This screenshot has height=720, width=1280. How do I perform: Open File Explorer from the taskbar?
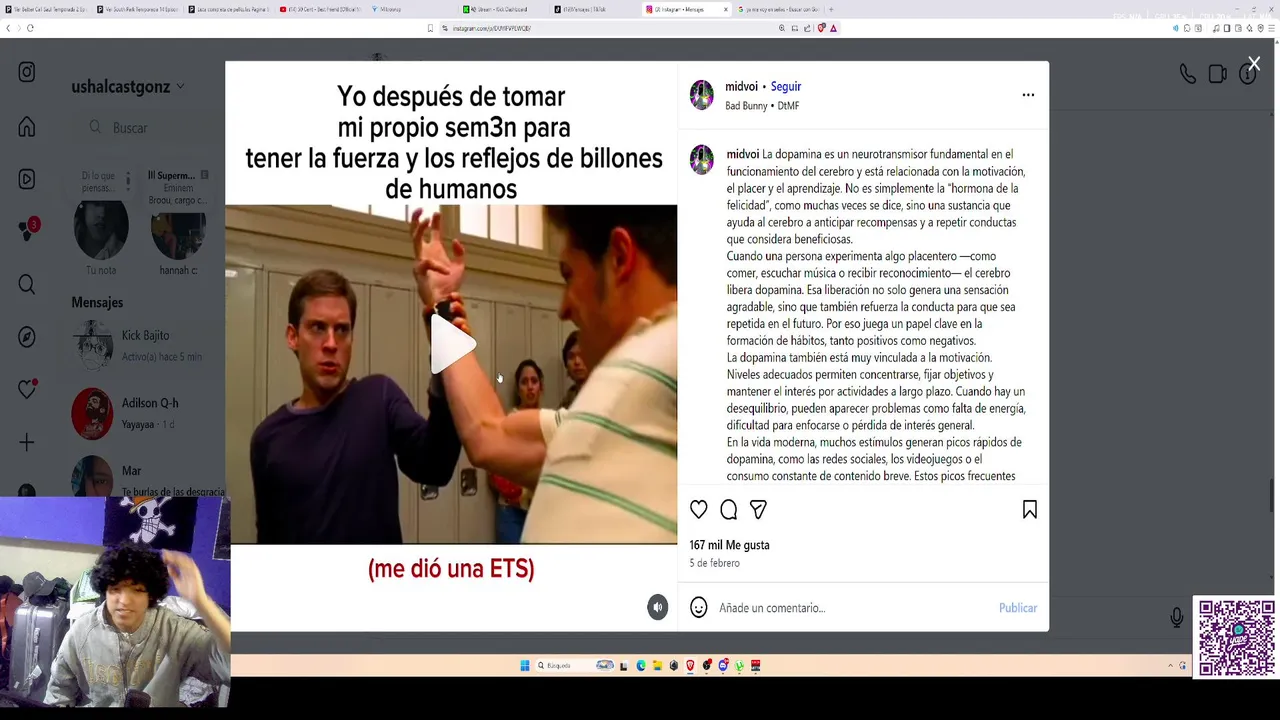click(x=657, y=665)
